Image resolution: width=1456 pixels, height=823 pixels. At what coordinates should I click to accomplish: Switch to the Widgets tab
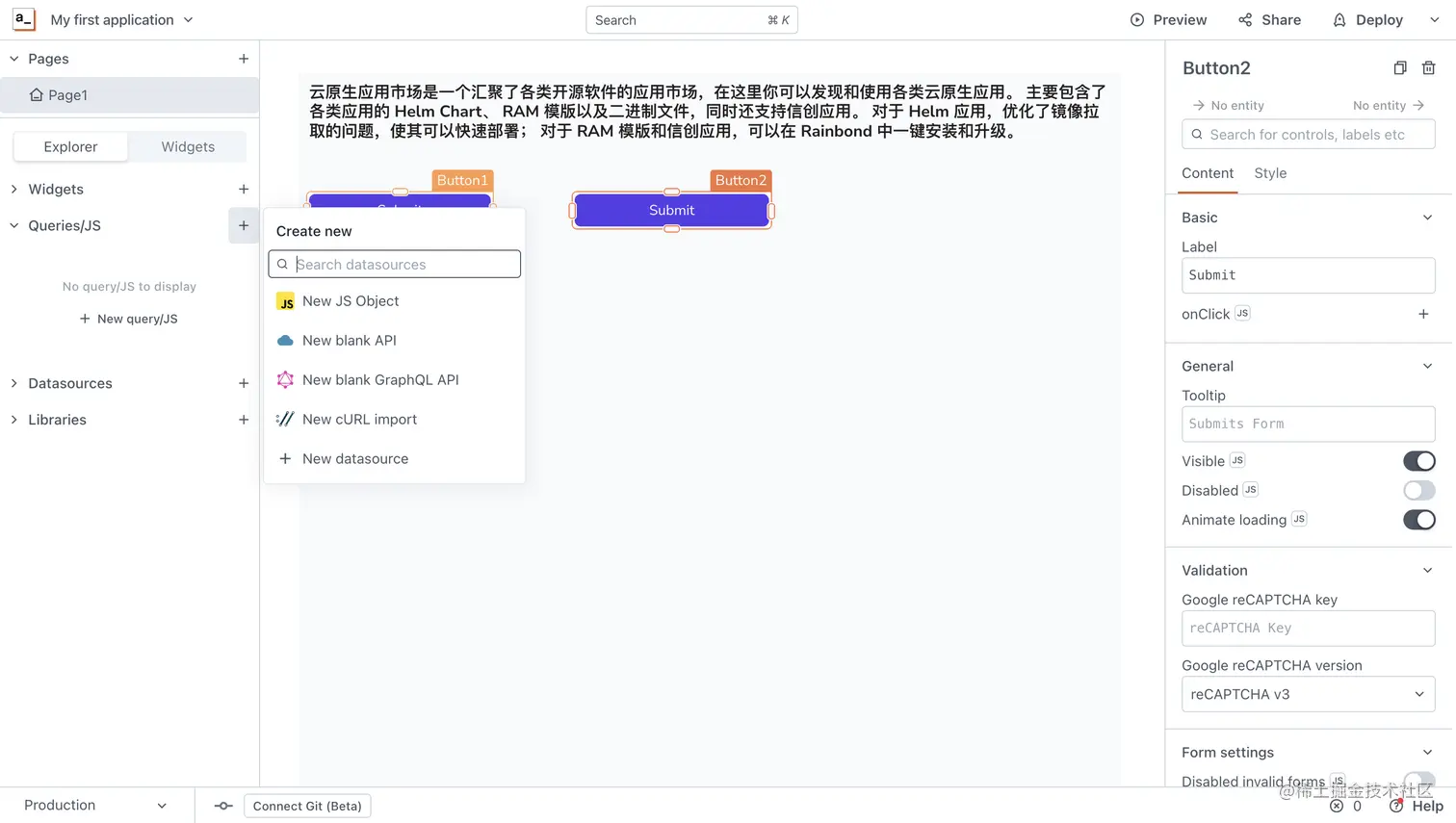click(x=188, y=147)
